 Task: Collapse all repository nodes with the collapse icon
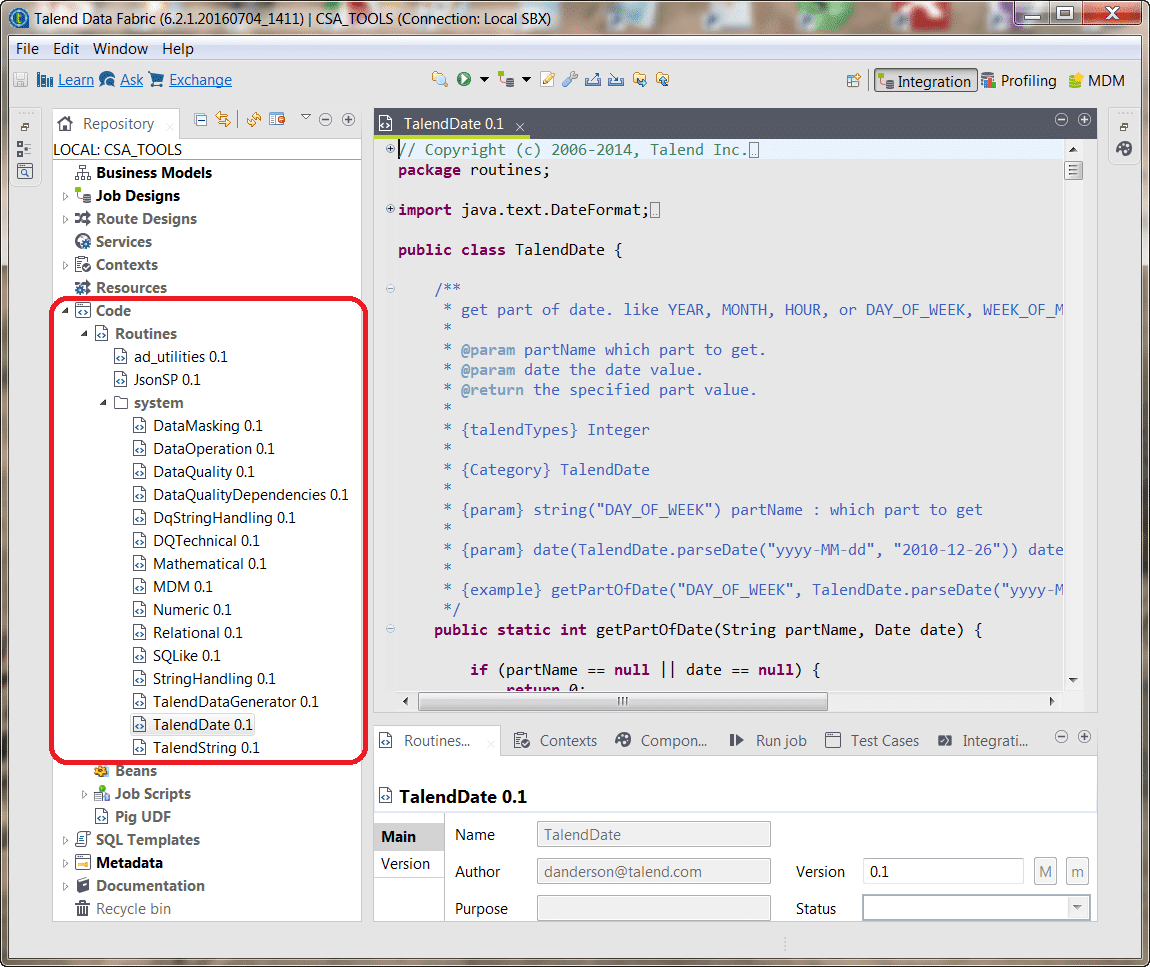click(x=201, y=119)
